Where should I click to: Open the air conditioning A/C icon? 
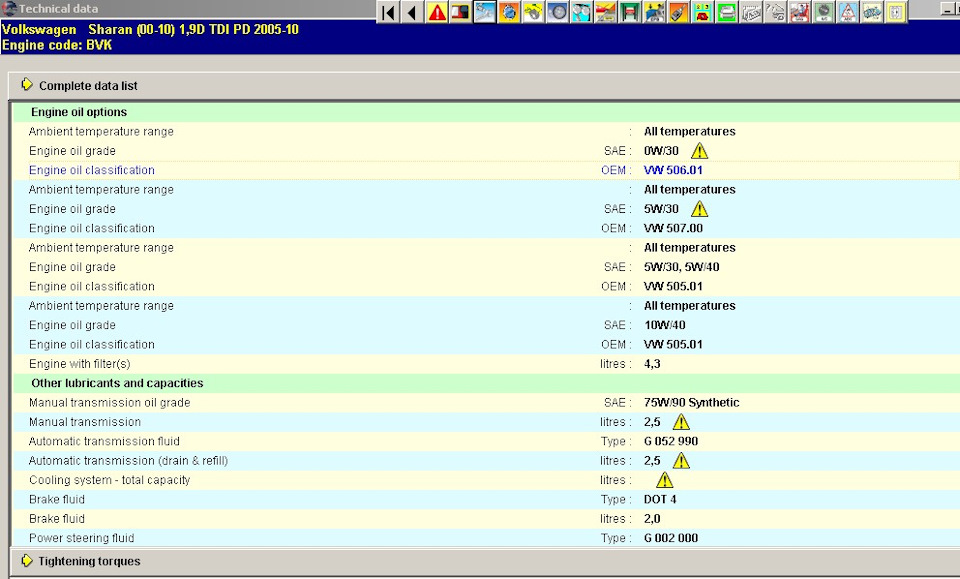(823, 12)
